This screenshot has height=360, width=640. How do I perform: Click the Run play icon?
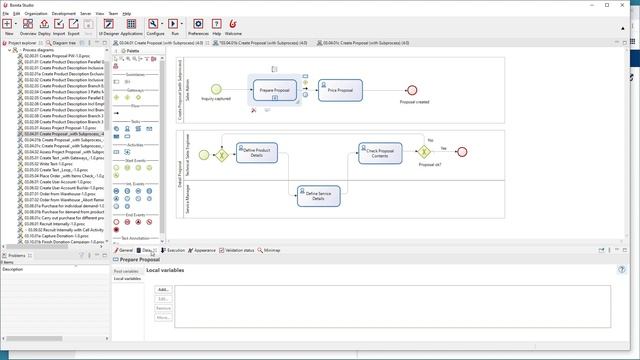[x=173, y=24]
